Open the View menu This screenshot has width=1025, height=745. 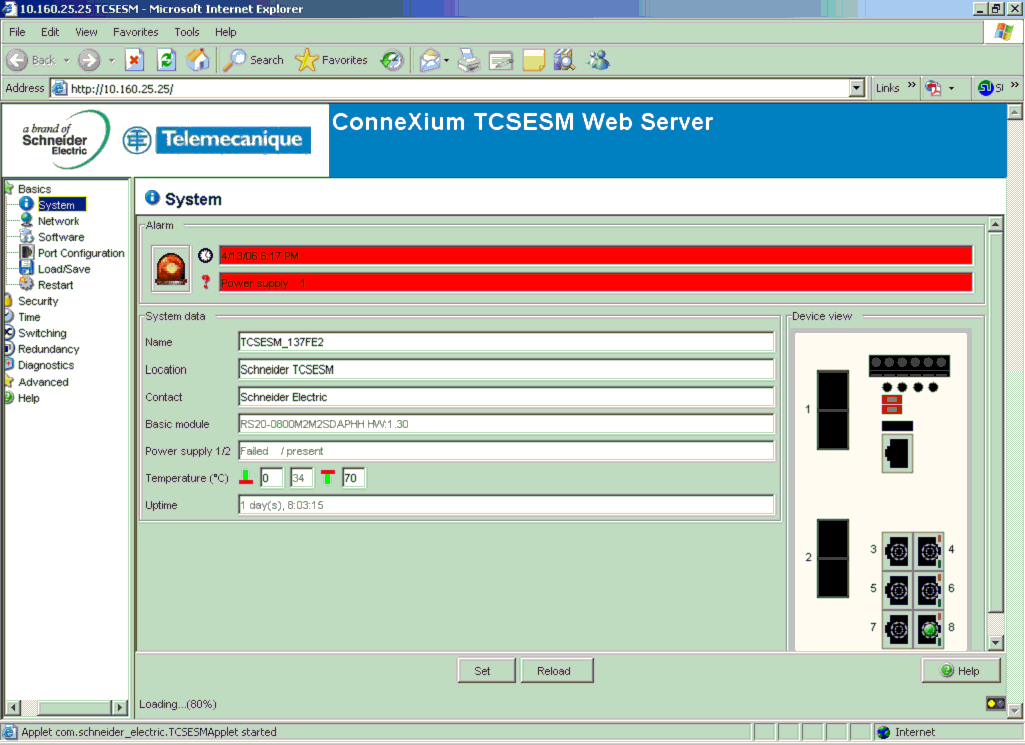pos(86,32)
